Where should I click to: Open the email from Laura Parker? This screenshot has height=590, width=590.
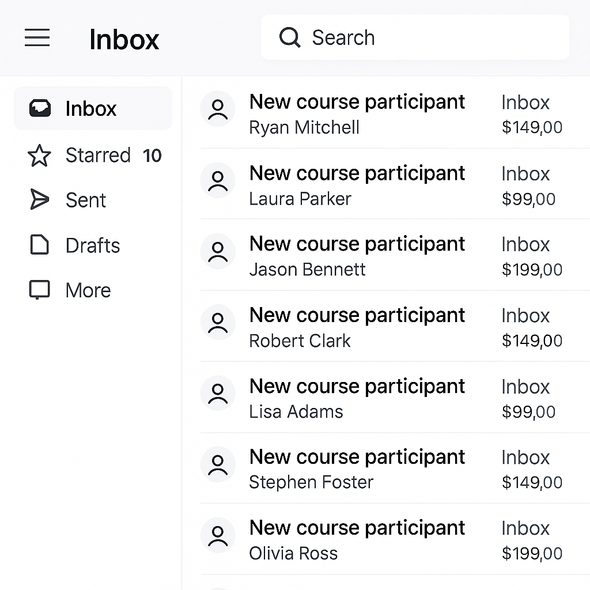(395, 184)
